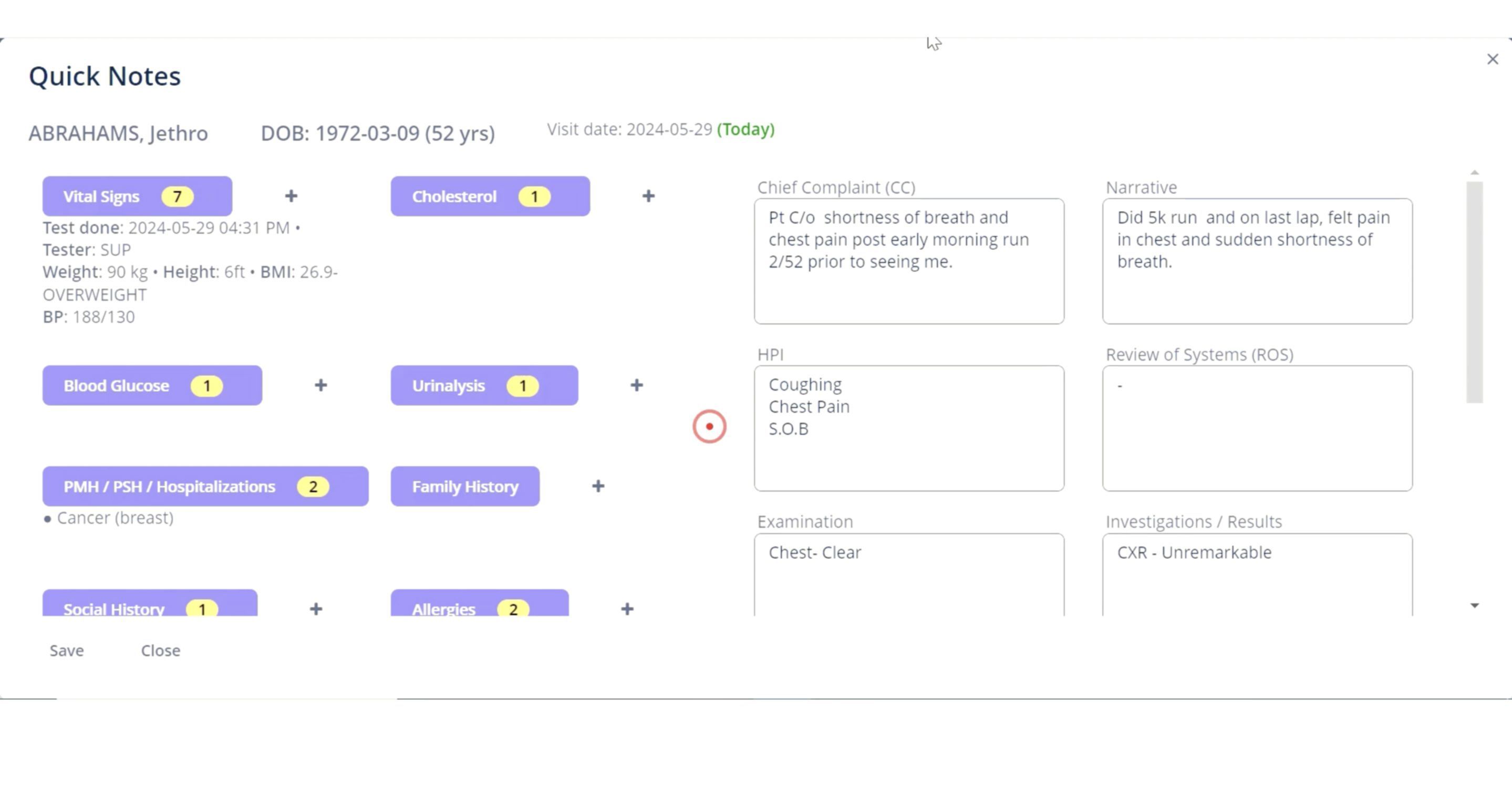Viewport: 1512px width, 803px height.
Task: Add a new Allergies entry
Action: [627, 609]
